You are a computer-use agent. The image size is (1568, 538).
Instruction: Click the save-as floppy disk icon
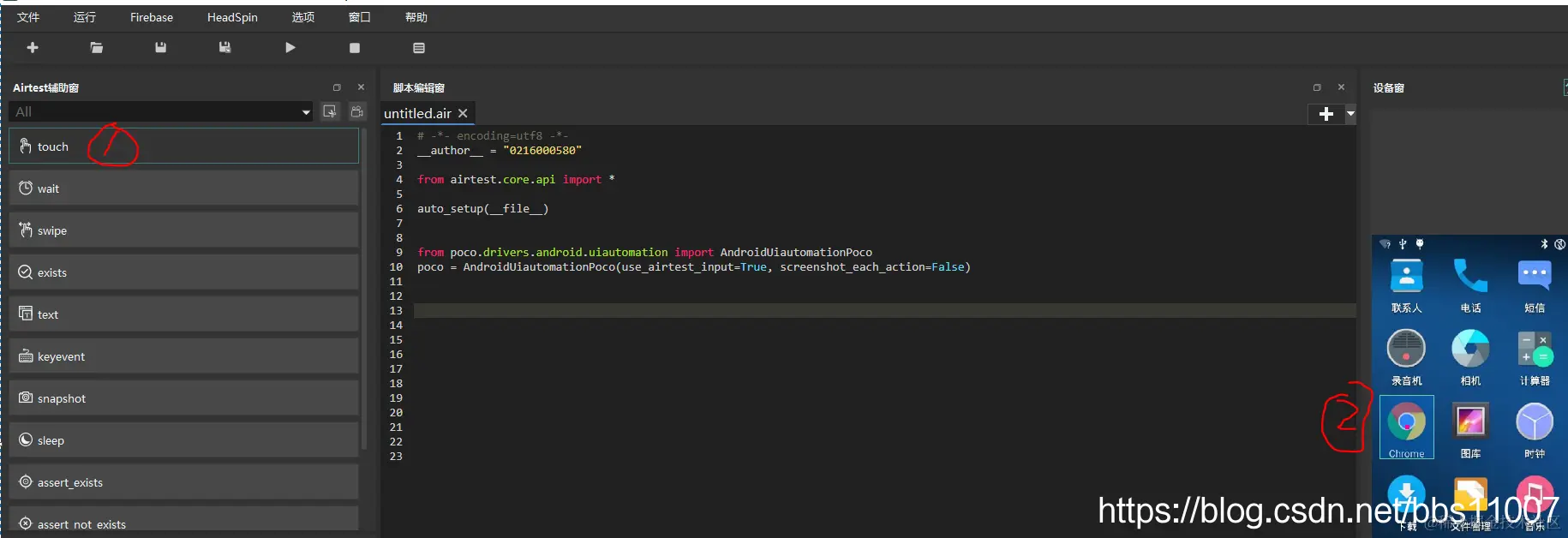[224, 48]
